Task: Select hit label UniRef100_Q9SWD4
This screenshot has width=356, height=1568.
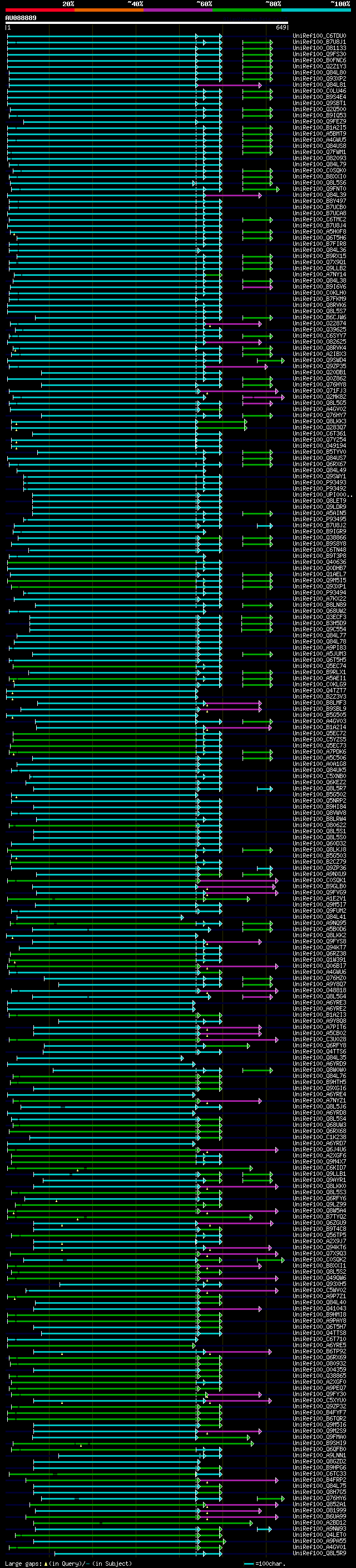Action: (x=319, y=360)
